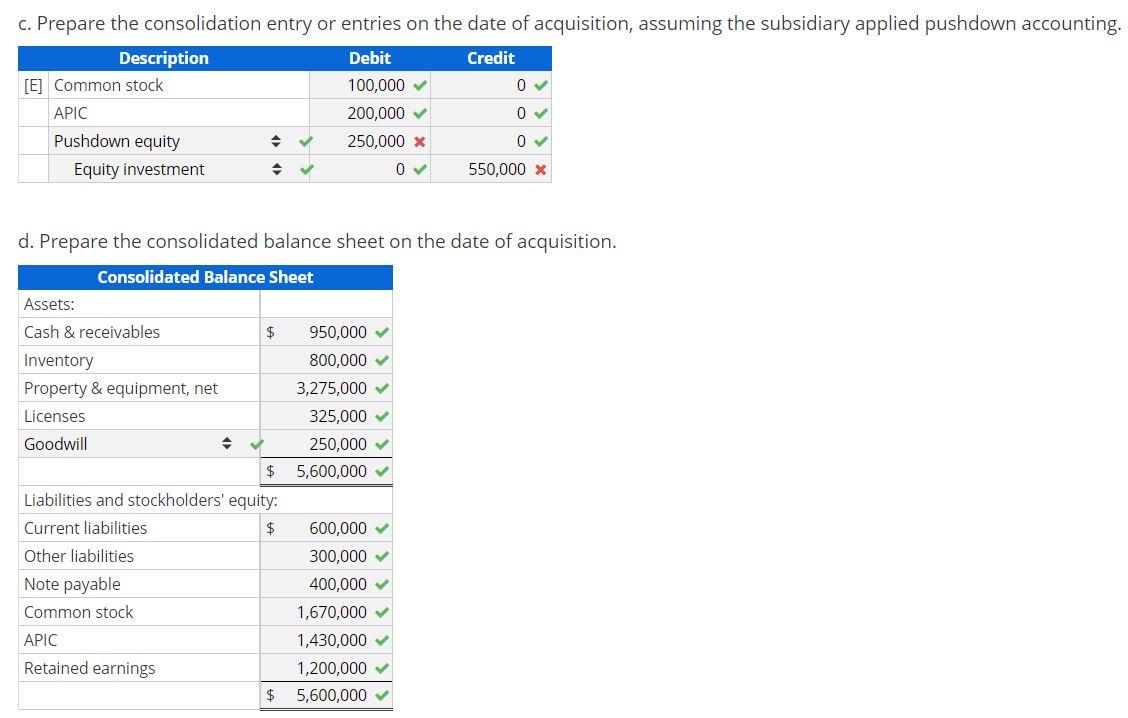Image resolution: width=1128 pixels, height=718 pixels.
Task: Select the Consolidated Balance Sheet header
Action: 205,277
